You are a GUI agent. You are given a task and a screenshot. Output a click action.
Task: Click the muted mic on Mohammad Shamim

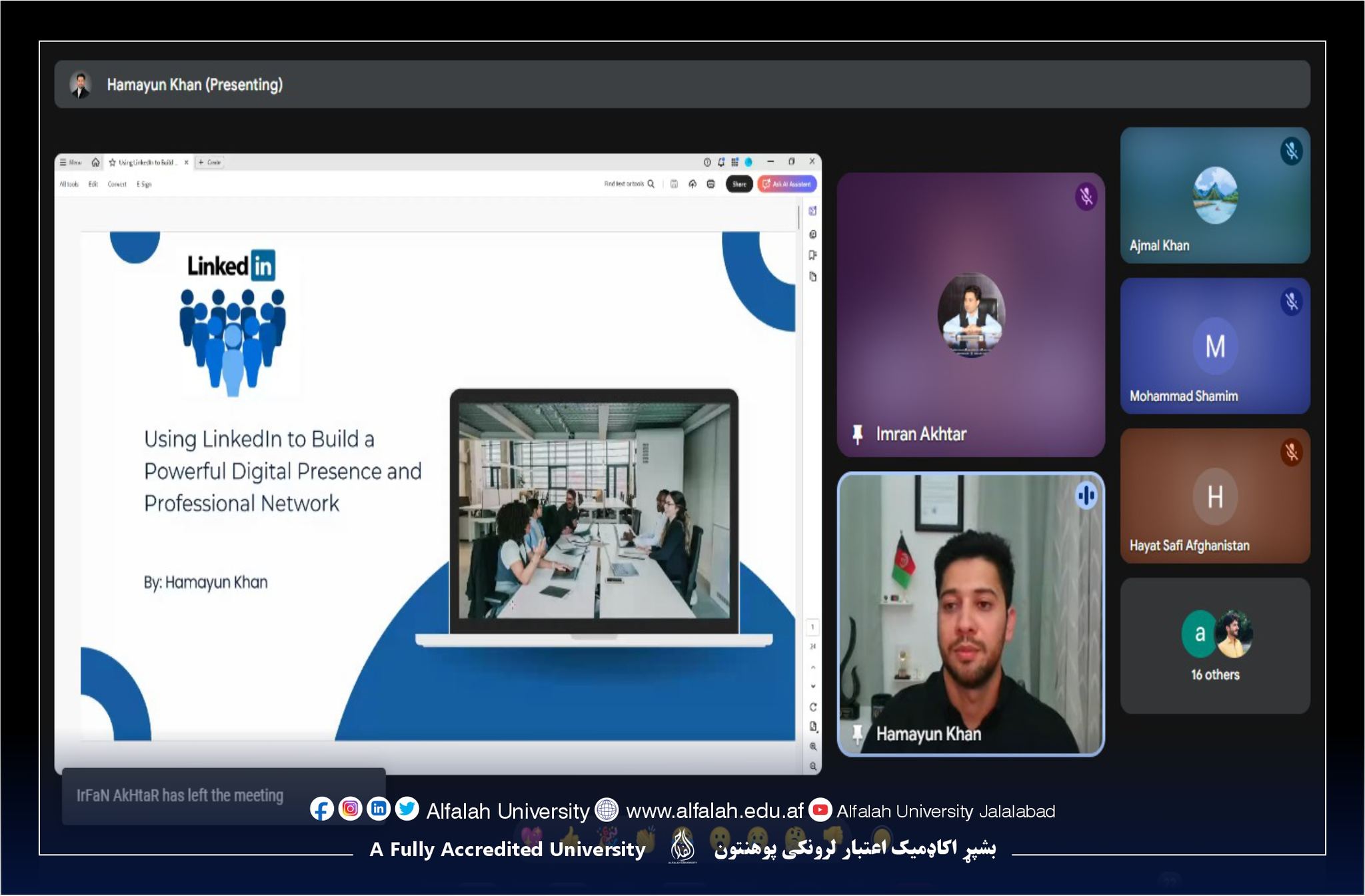[1291, 302]
